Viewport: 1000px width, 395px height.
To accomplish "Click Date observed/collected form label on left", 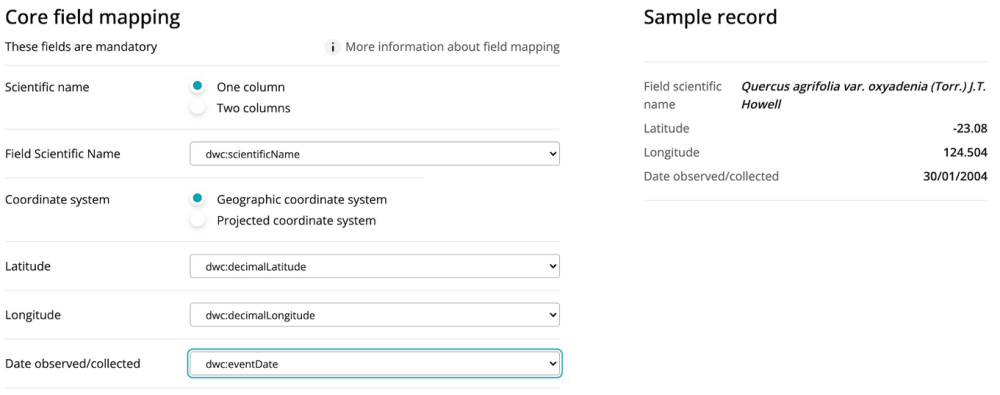I will pos(73,364).
